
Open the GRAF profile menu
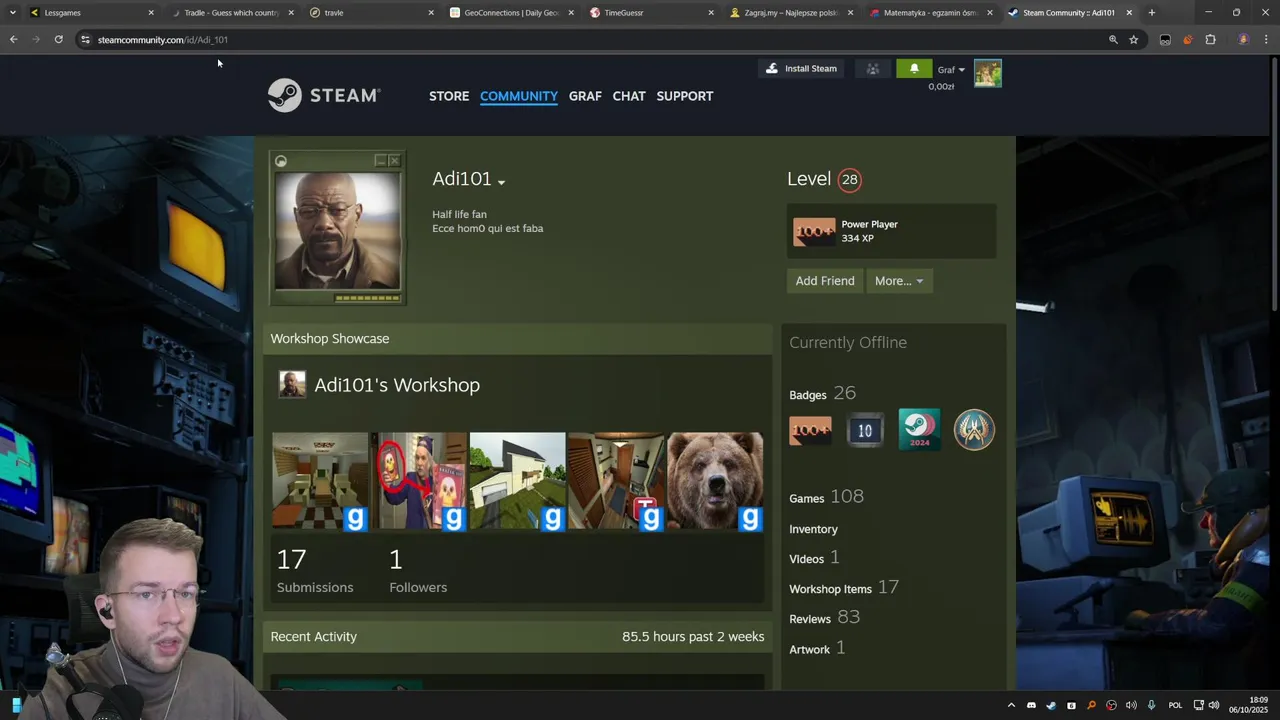(585, 96)
